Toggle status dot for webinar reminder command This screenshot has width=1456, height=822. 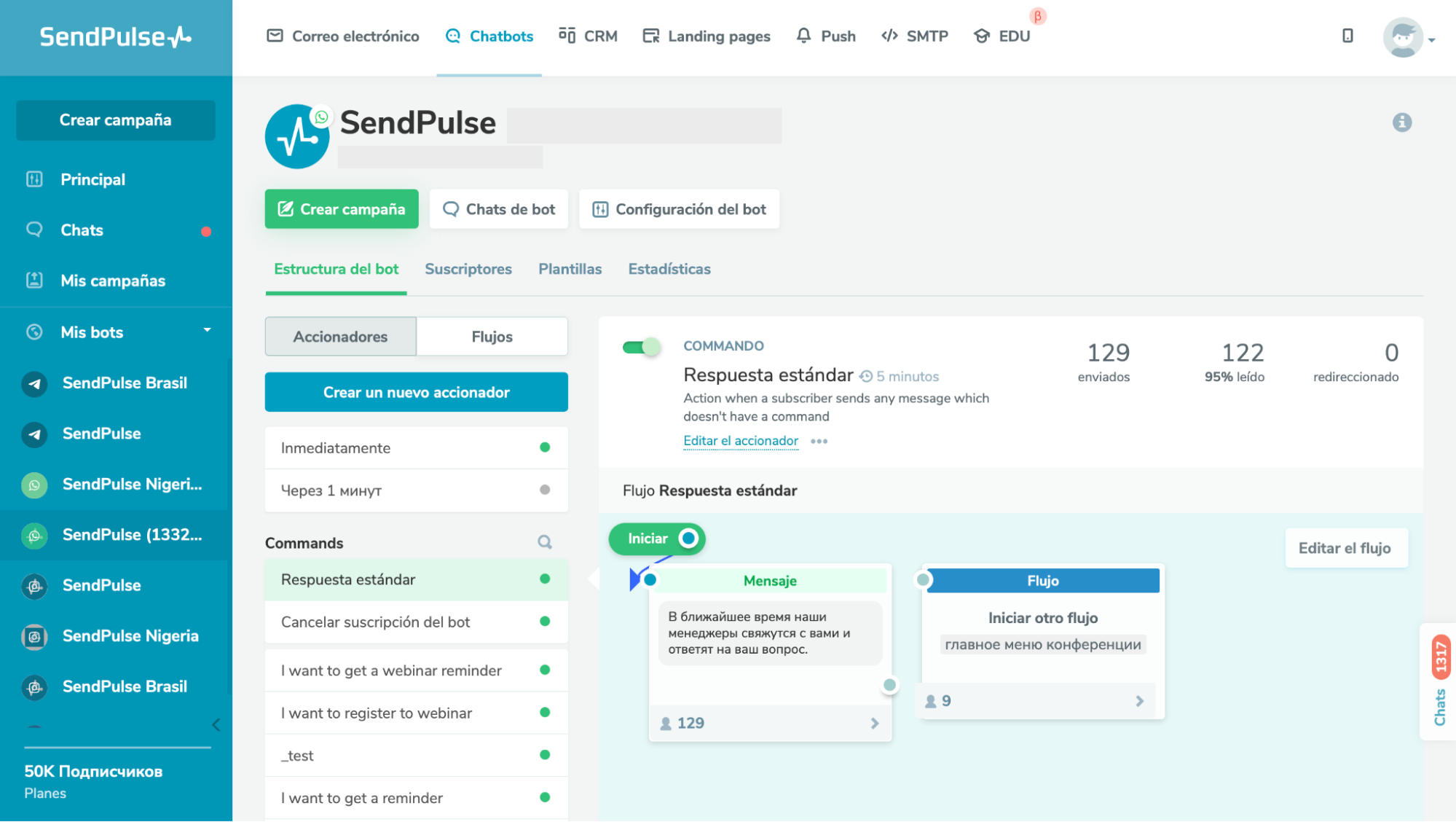coord(544,670)
